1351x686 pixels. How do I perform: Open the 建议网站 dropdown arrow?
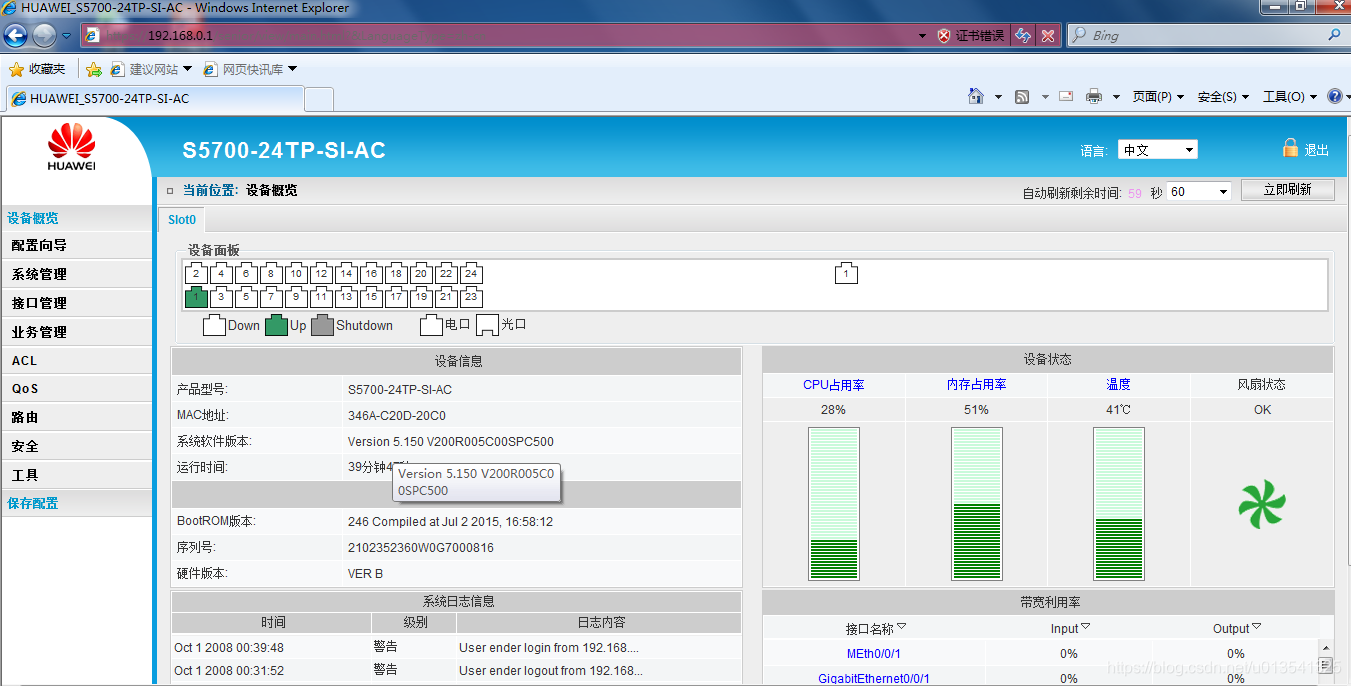coord(187,69)
